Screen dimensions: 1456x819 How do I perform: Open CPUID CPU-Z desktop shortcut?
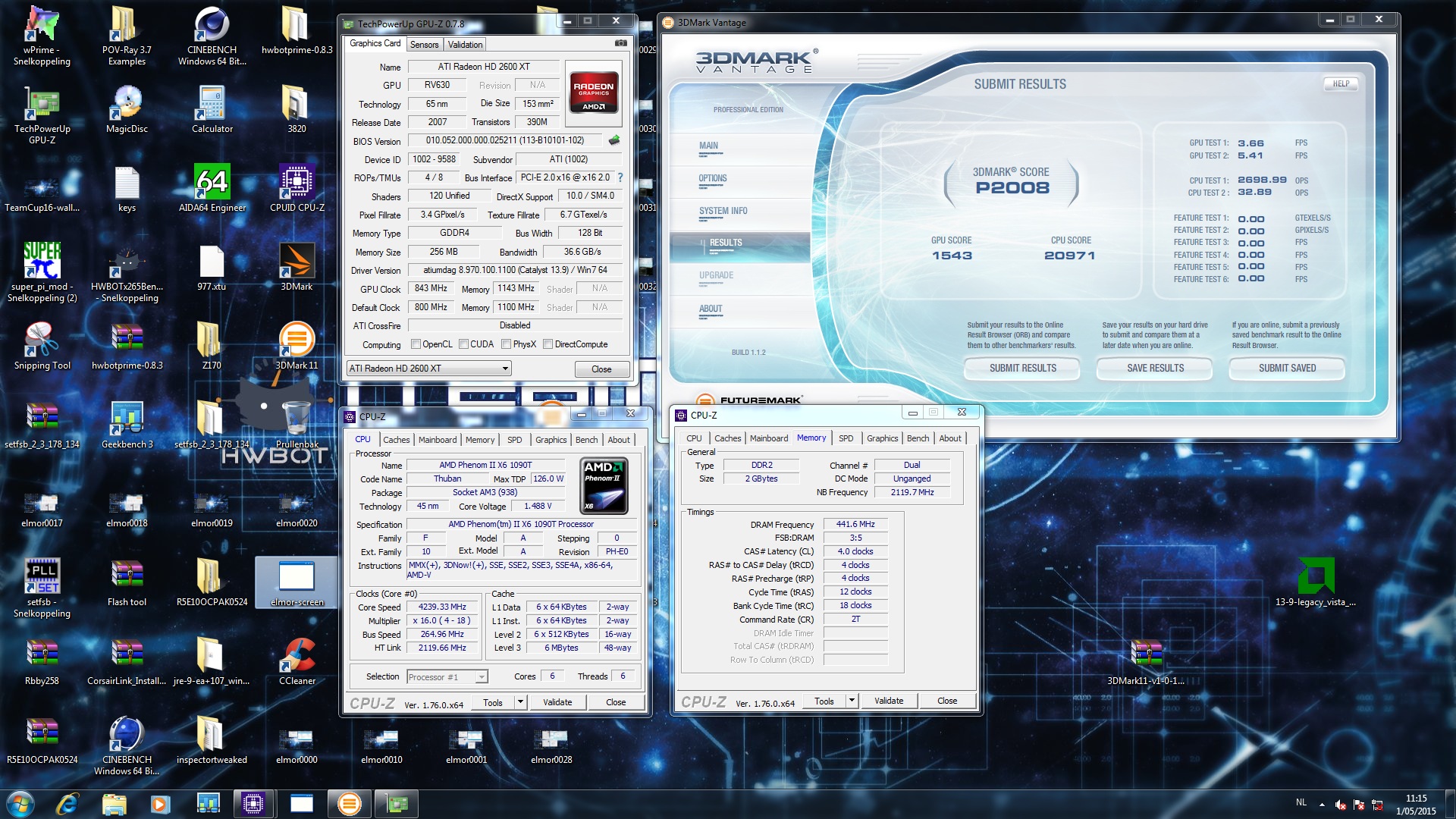click(297, 188)
